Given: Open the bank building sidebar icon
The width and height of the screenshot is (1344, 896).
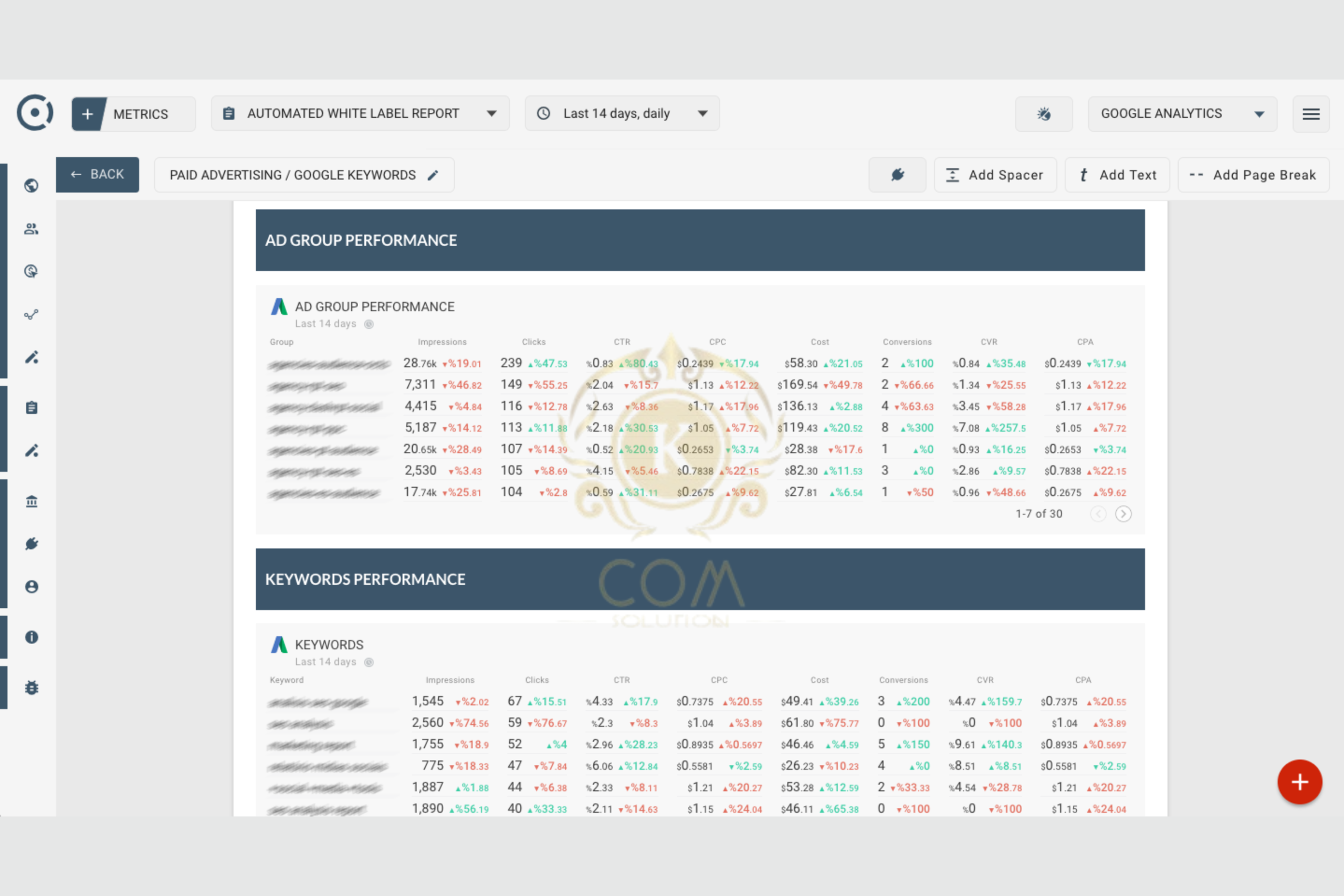Looking at the screenshot, I should tap(31, 501).
